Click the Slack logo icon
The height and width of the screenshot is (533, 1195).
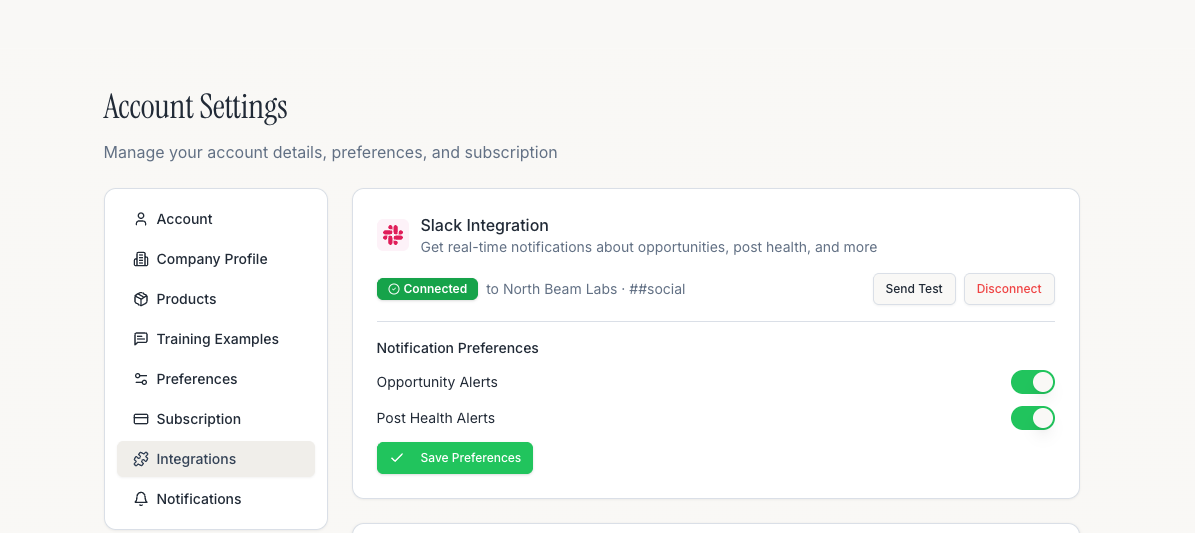click(392, 235)
